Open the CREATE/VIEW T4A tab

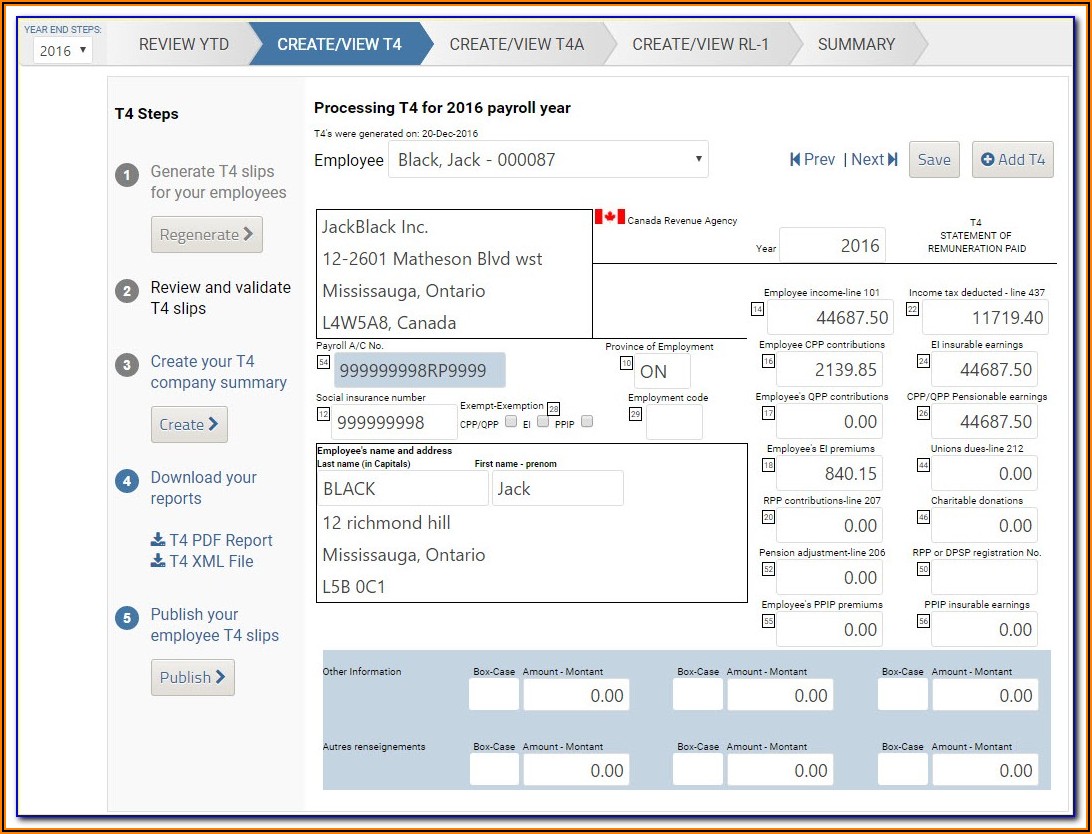[x=516, y=44]
